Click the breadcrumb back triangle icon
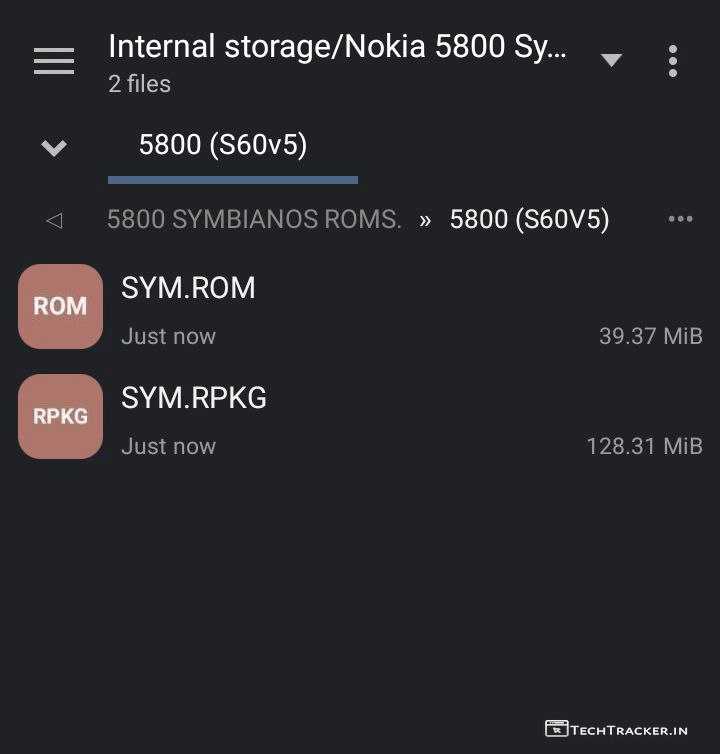 click(54, 220)
